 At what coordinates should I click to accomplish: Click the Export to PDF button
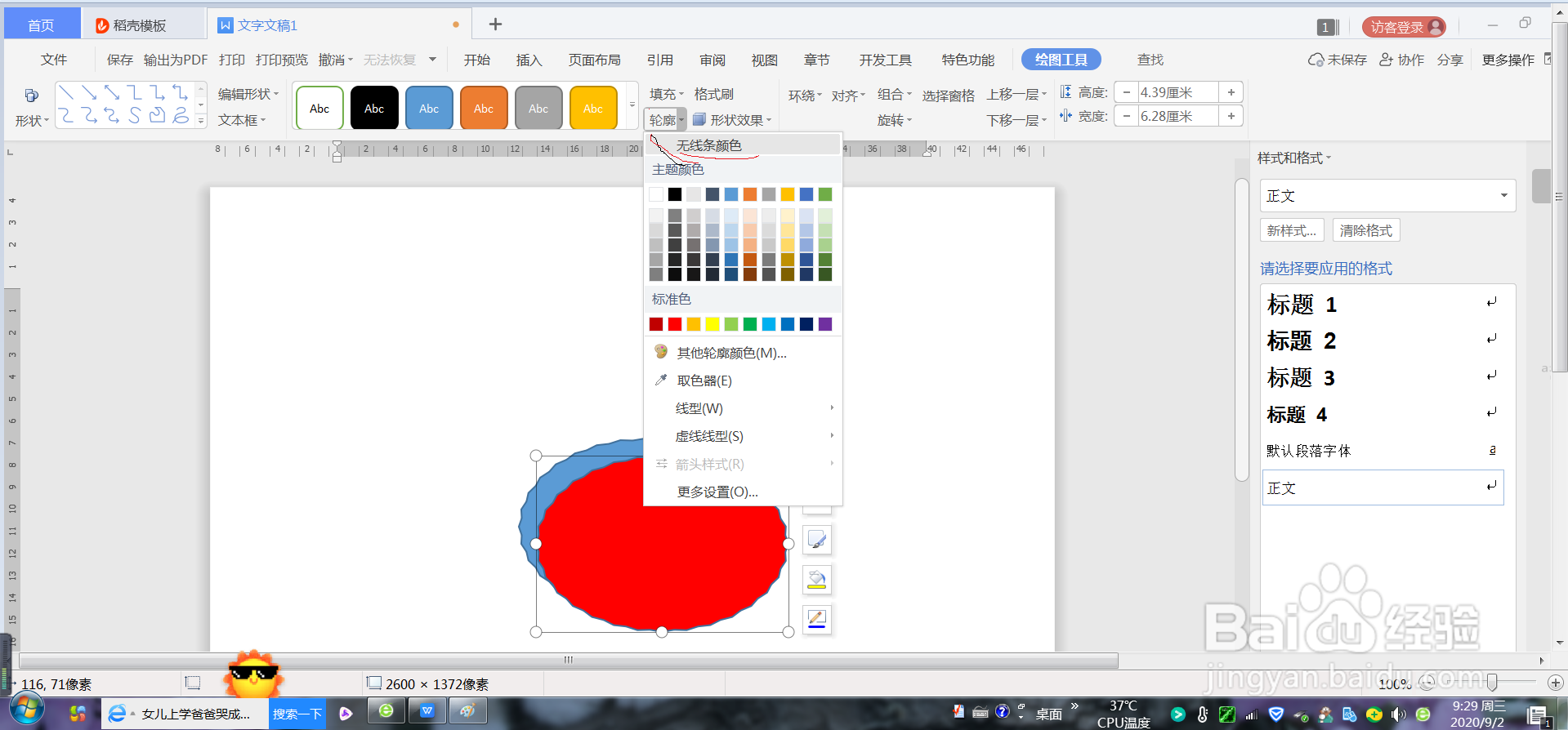coord(176,60)
